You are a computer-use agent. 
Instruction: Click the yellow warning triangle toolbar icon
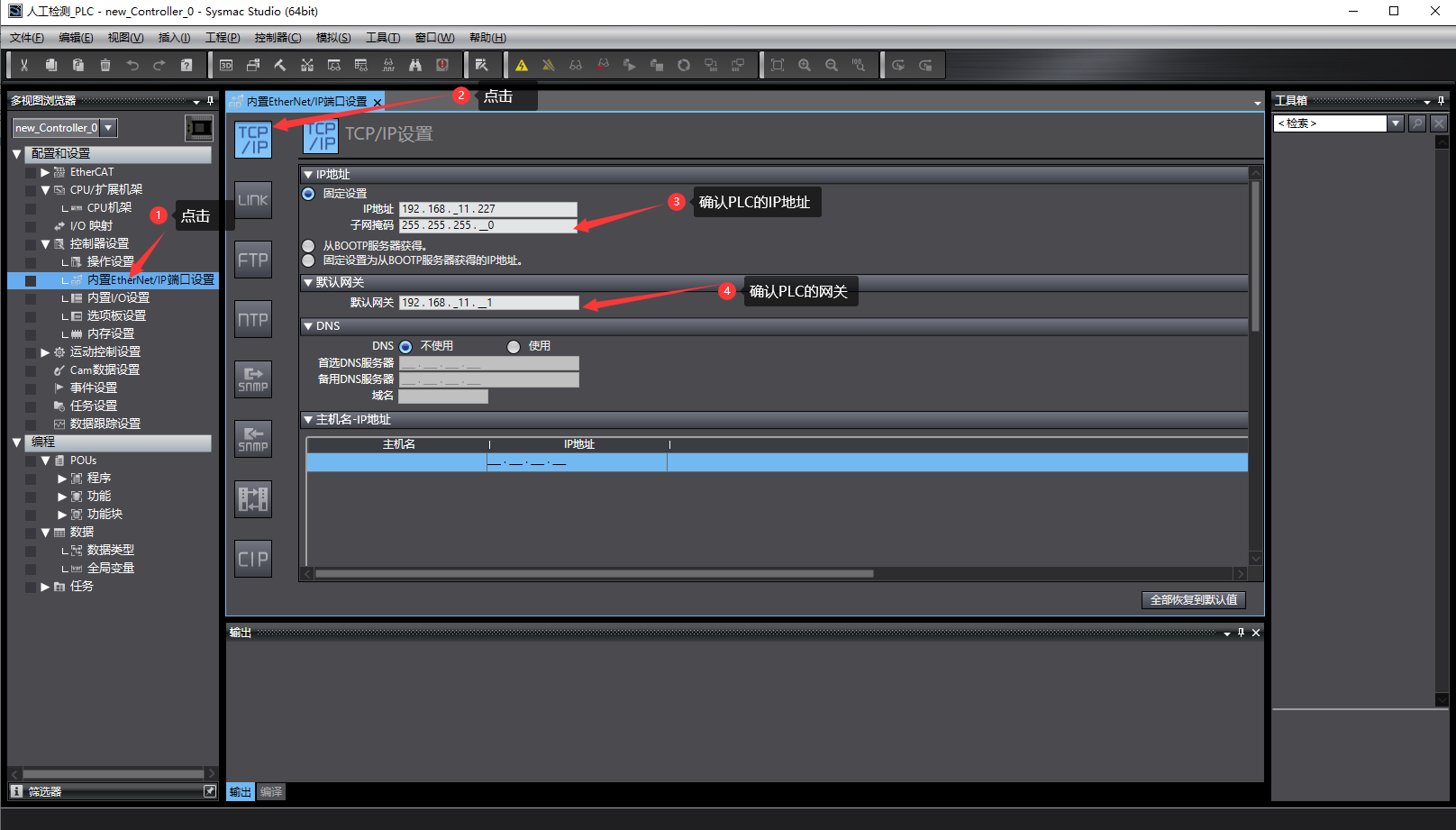522,65
